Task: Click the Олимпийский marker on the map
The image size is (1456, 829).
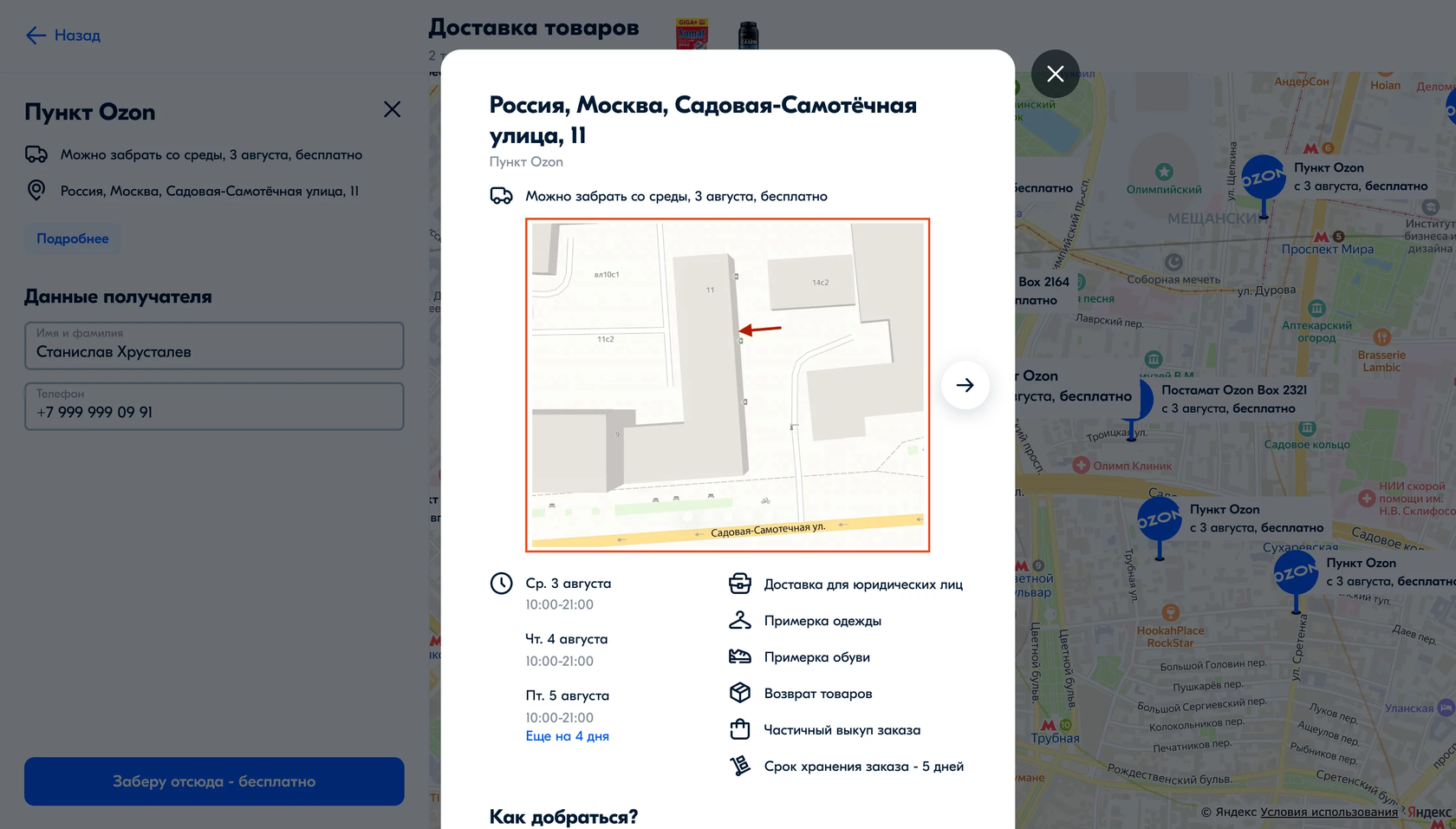Action: point(1164,172)
